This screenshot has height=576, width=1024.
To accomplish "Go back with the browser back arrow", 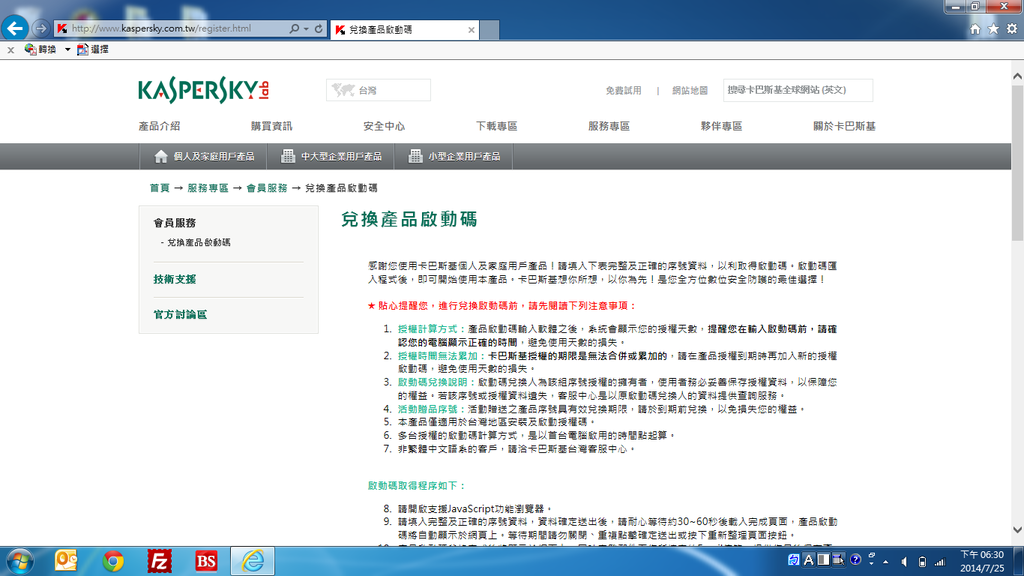I will (x=14, y=28).
